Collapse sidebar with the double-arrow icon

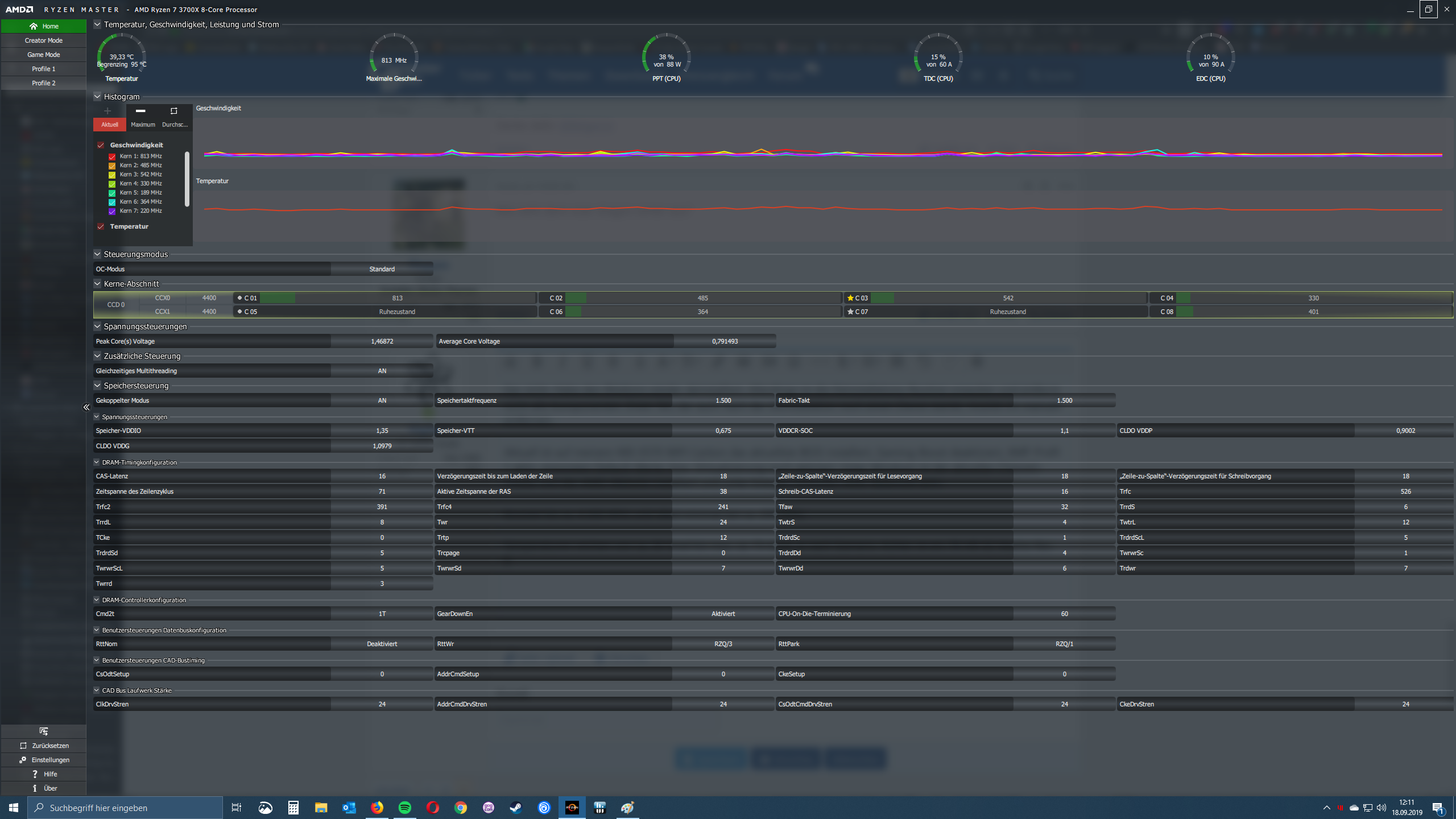[86, 407]
